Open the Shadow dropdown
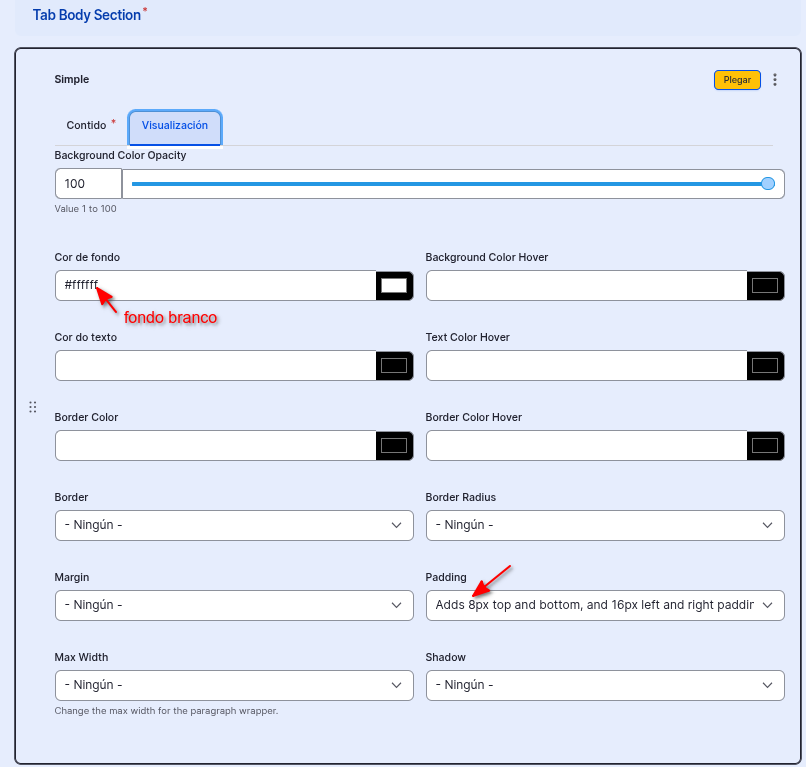 (605, 685)
